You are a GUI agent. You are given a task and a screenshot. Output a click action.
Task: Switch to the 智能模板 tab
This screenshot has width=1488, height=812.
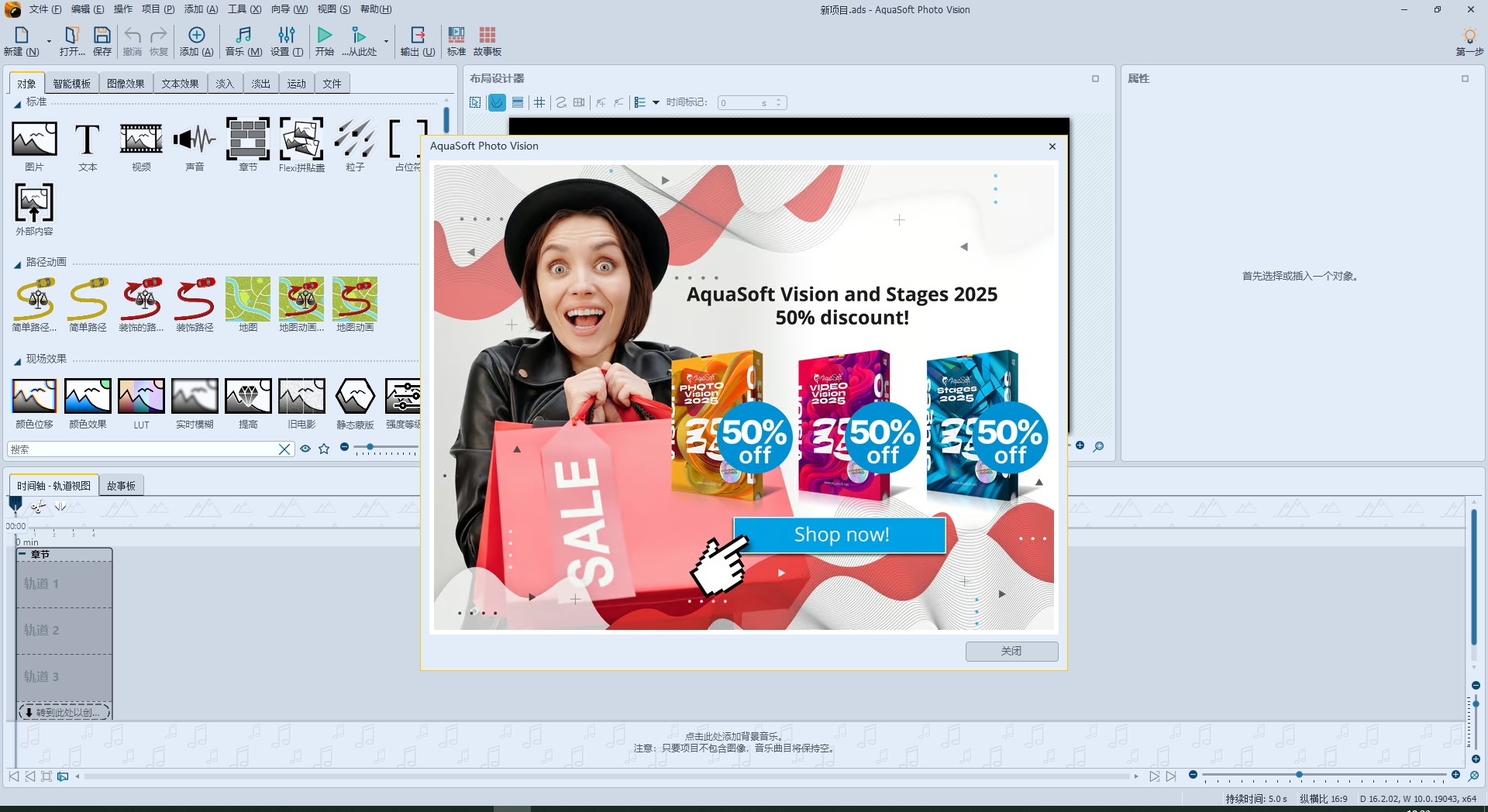point(71,84)
